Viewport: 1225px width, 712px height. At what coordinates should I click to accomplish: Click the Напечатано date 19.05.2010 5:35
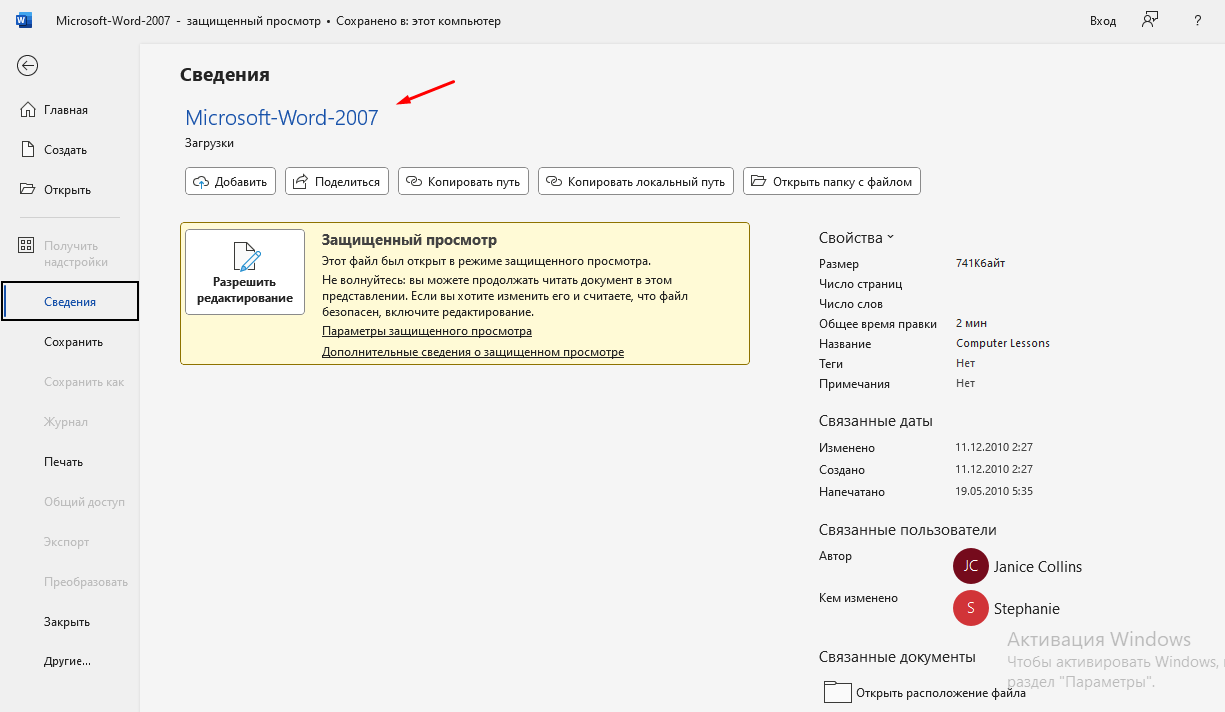(994, 491)
